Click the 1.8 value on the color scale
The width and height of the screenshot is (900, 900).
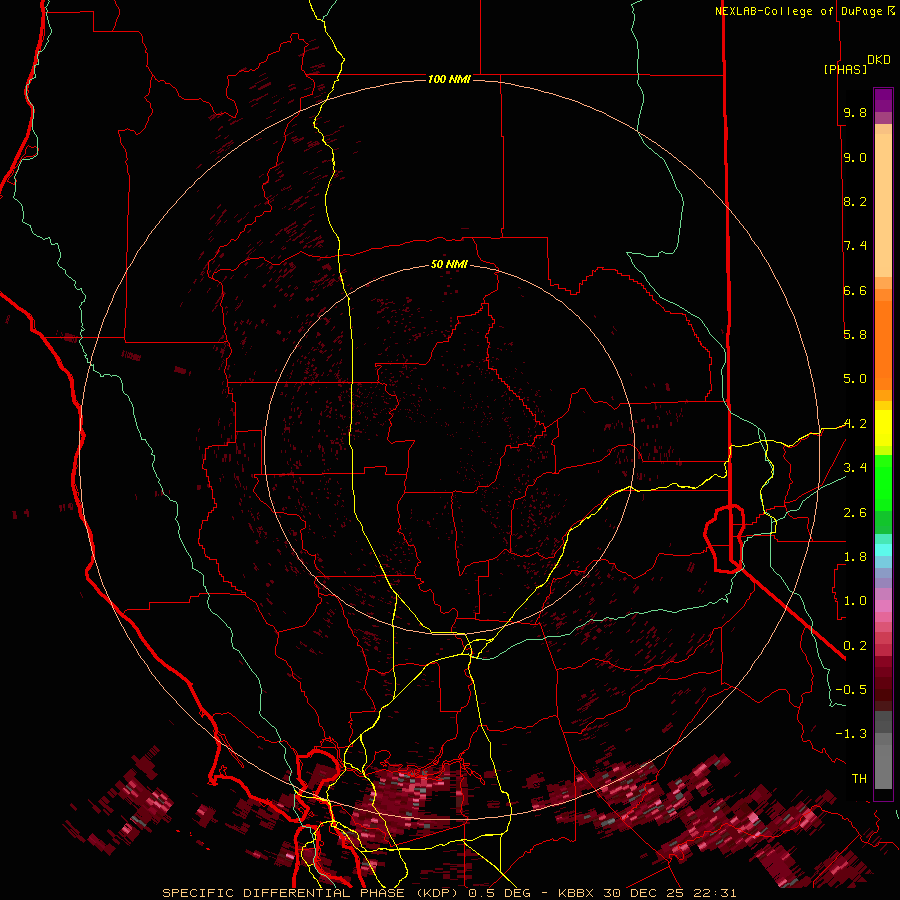tap(855, 557)
